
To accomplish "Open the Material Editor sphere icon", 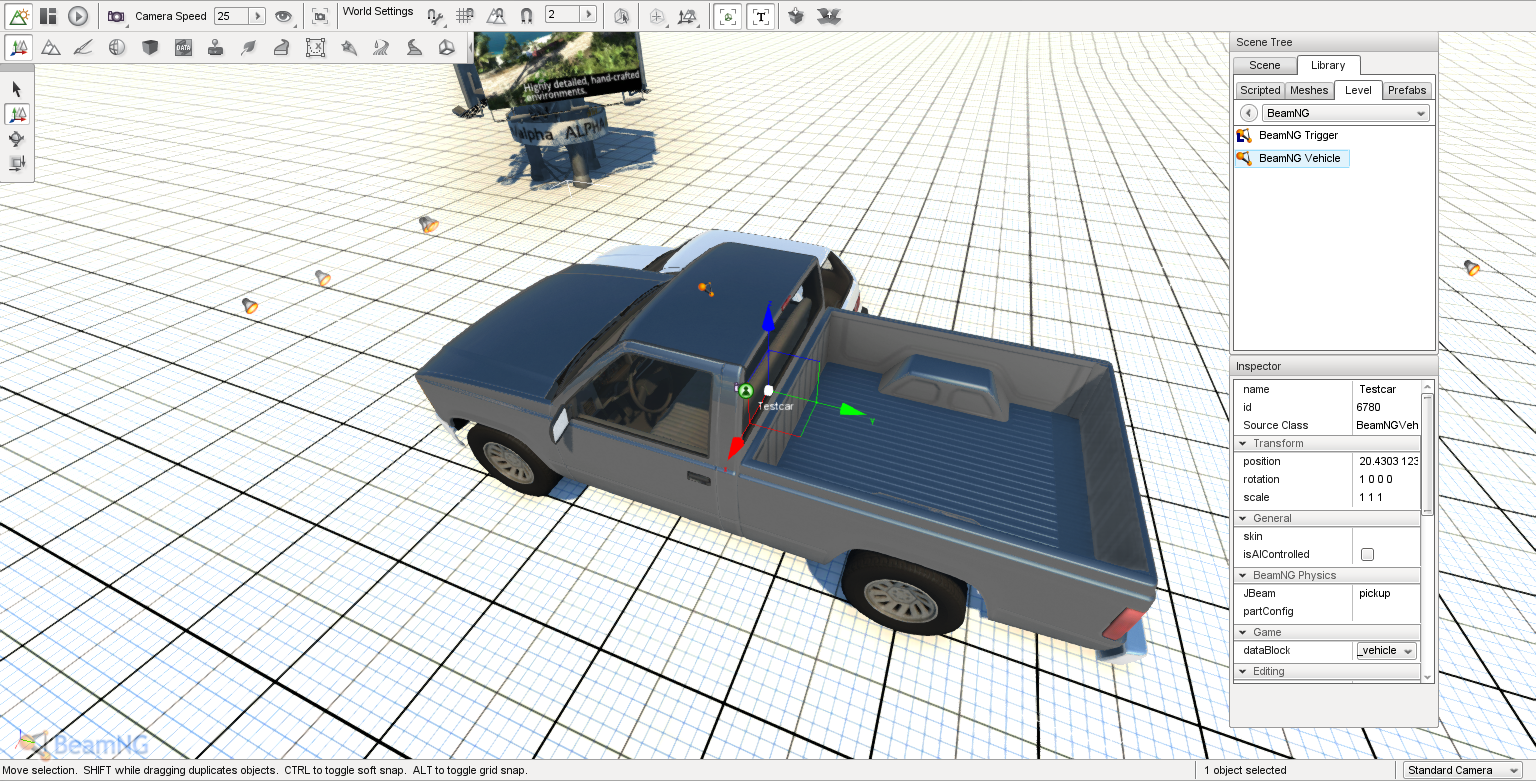I will [x=117, y=47].
